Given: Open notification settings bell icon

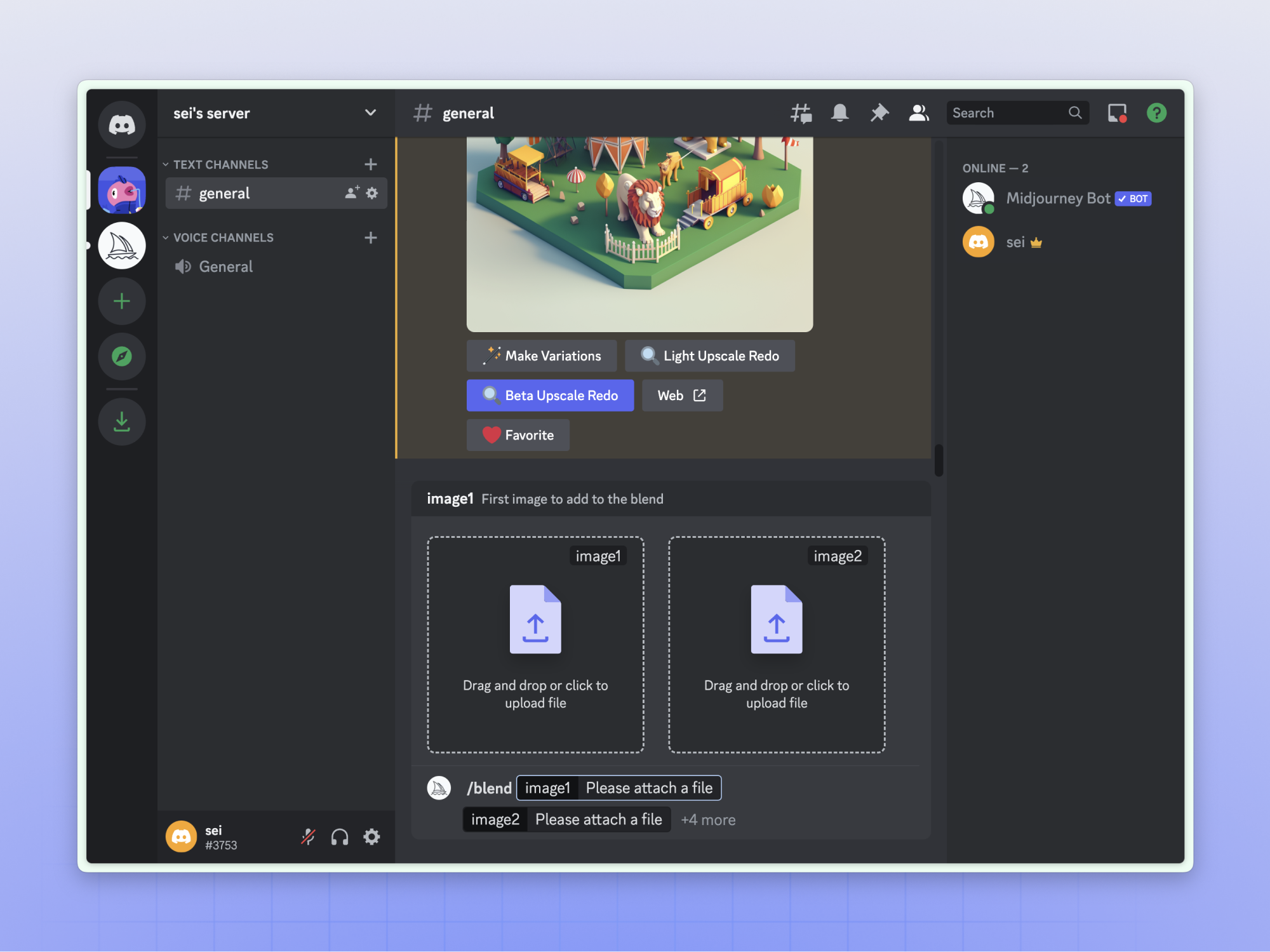Looking at the screenshot, I should coord(839,113).
